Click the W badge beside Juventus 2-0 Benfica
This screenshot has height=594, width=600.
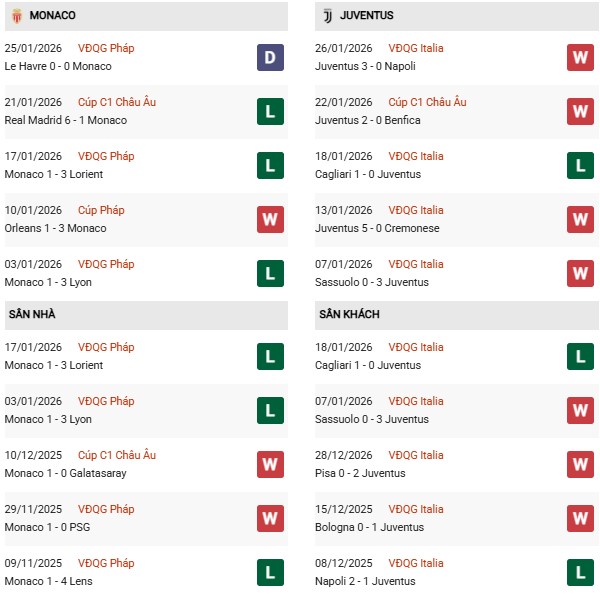[580, 111]
